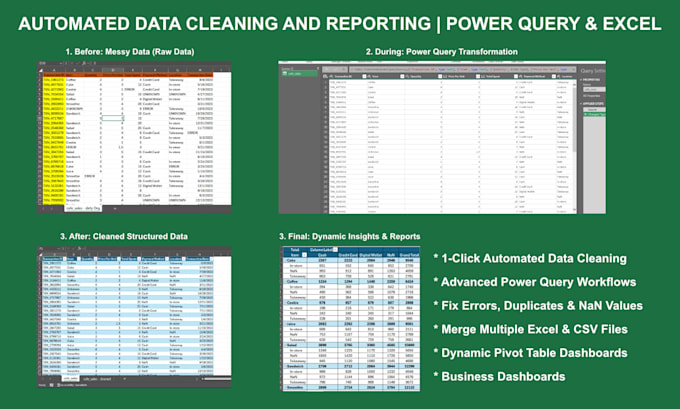The height and width of the screenshot is (409, 680).
Task: Open Quantity column filter dropdown in Power Query
Action: pyautogui.click(x=440, y=76)
